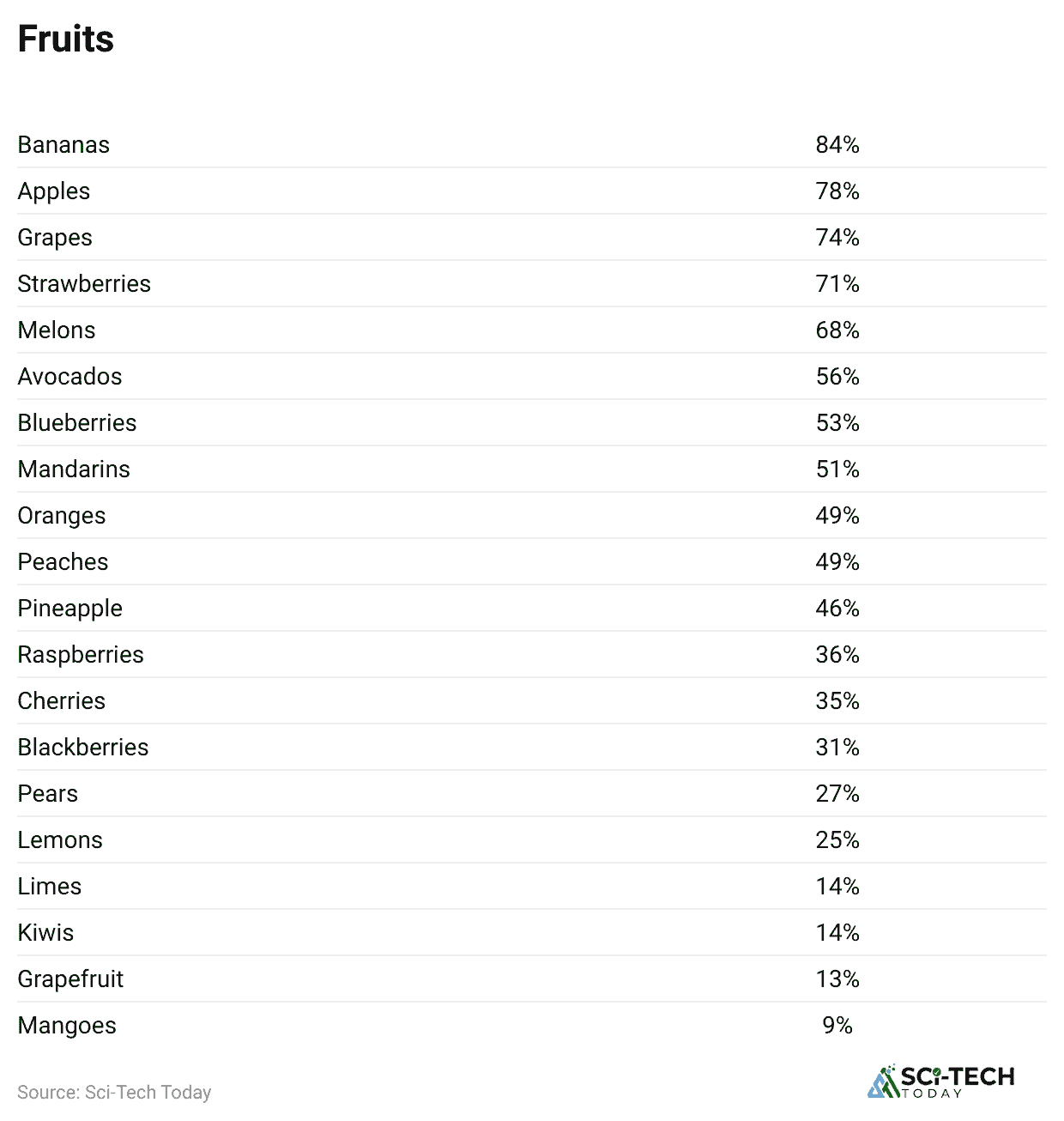Click the Grapes label
Viewport: 1064px width, 1121px height.
click(55, 238)
